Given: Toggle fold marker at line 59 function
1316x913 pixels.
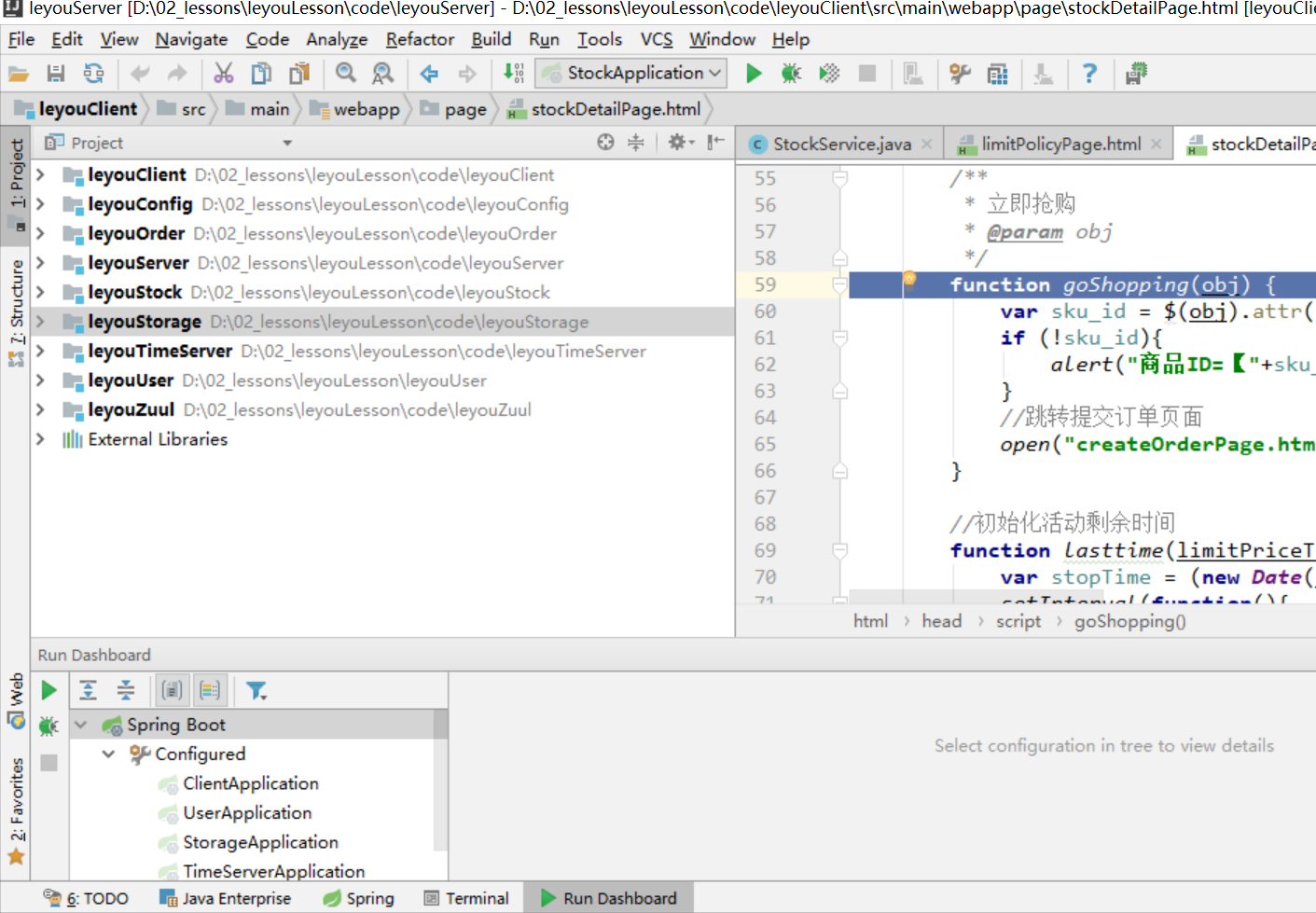Looking at the screenshot, I should (x=840, y=284).
